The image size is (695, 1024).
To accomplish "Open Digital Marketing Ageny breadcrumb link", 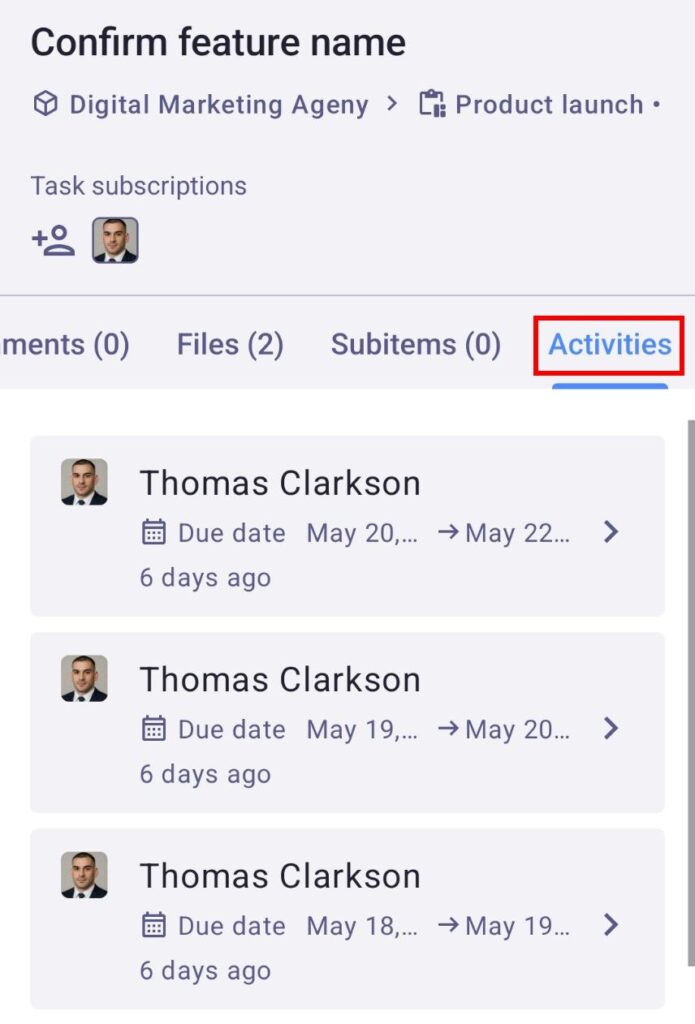I will click(x=218, y=104).
